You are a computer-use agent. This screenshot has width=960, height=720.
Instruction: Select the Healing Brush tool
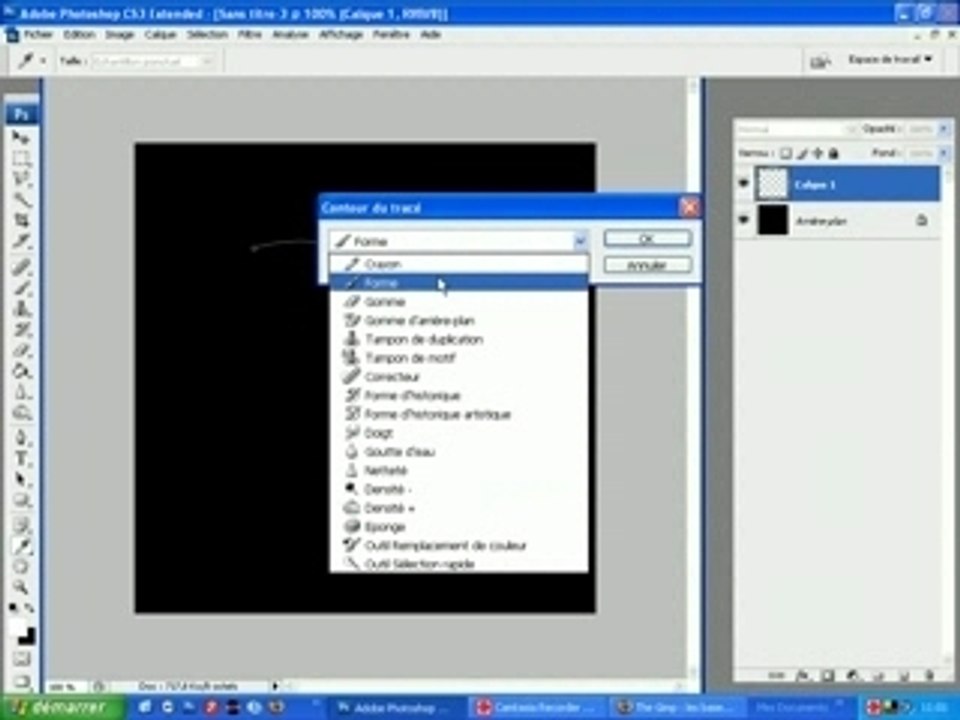tap(21, 267)
